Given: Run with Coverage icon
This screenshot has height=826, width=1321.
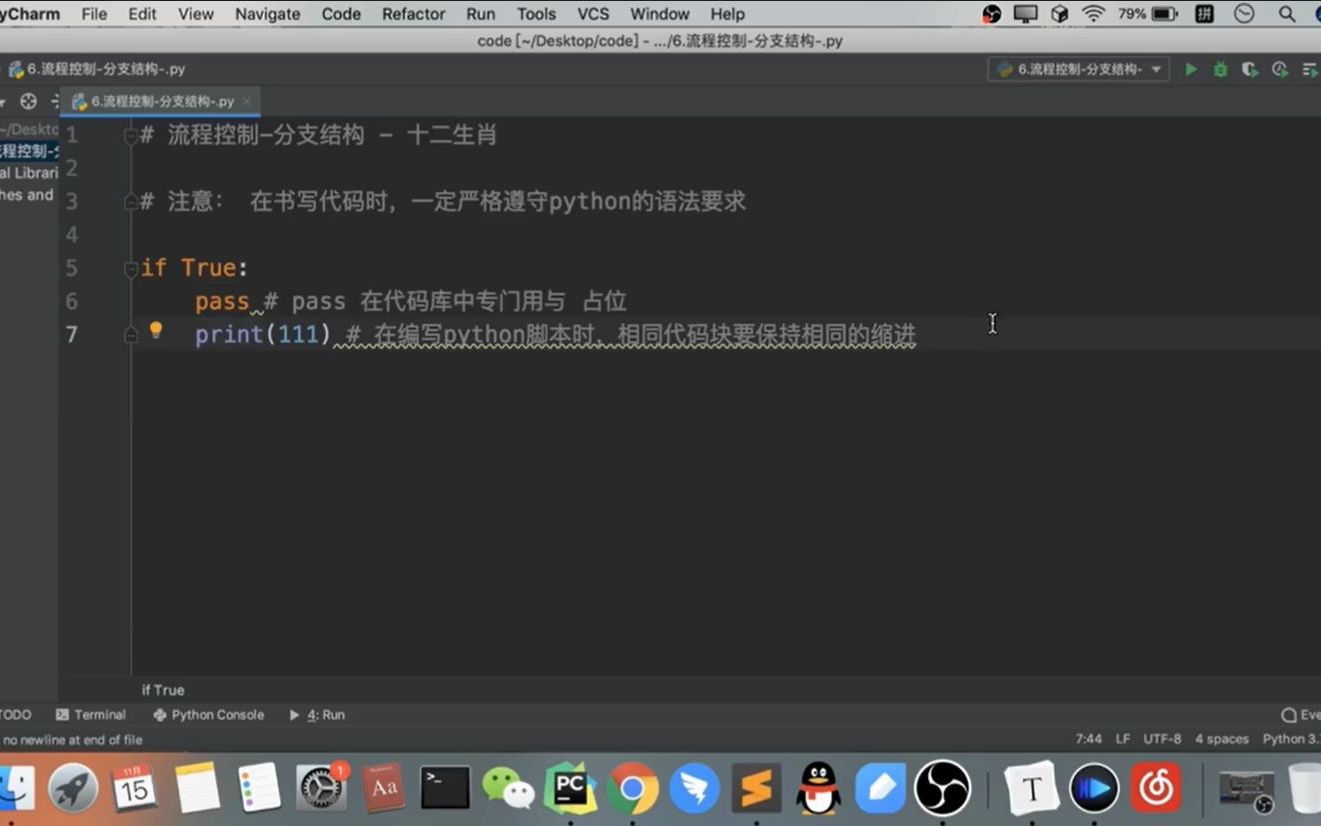Looking at the screenshot, I should 1249,70.
